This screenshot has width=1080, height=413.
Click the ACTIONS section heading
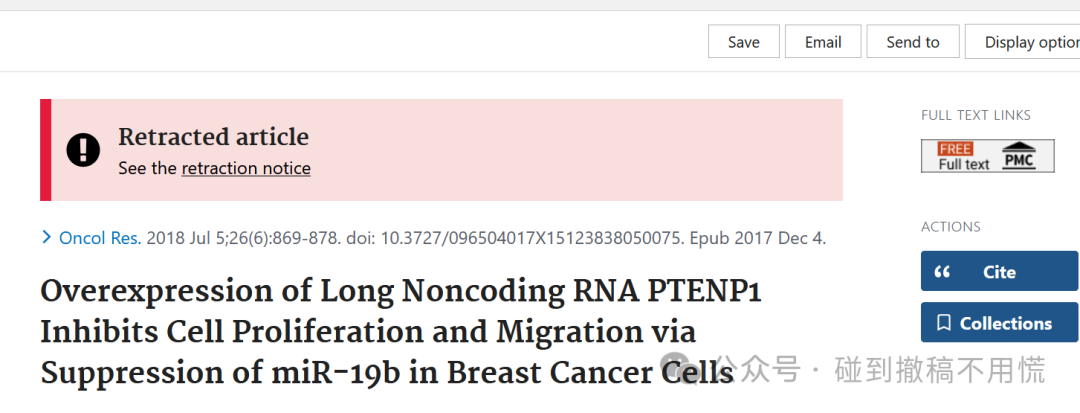tap(951, 226)
